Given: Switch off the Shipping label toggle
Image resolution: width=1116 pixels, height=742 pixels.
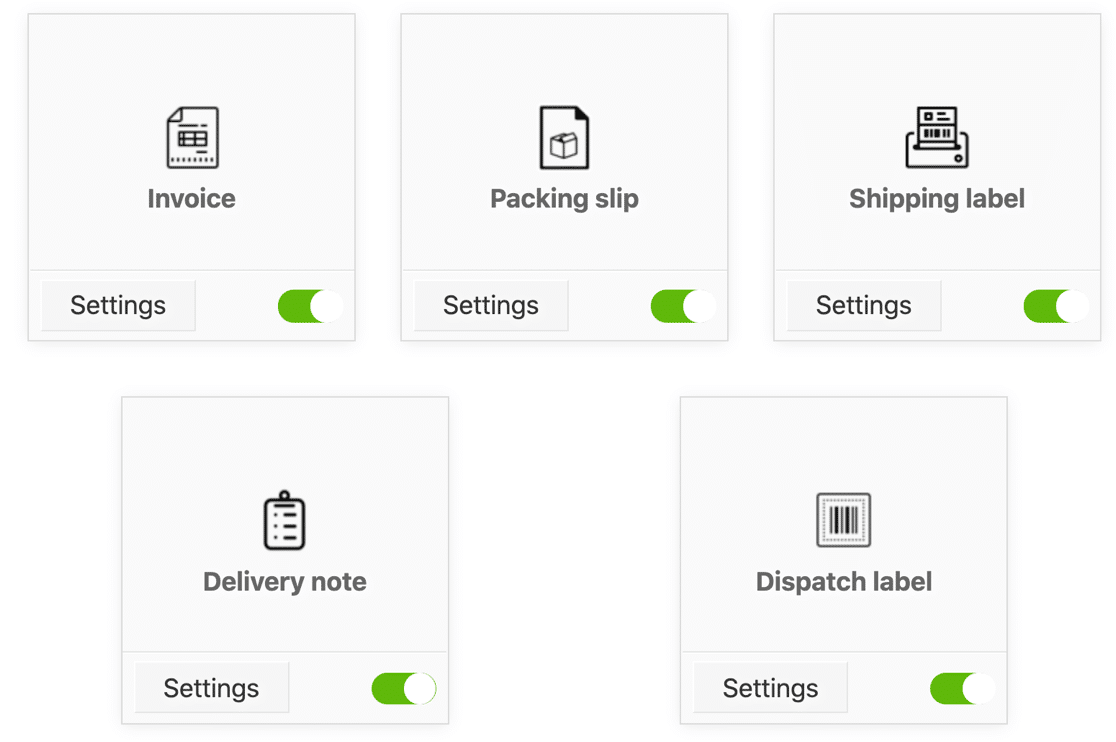Looking at the screenshot, I should coord(1056,306).
